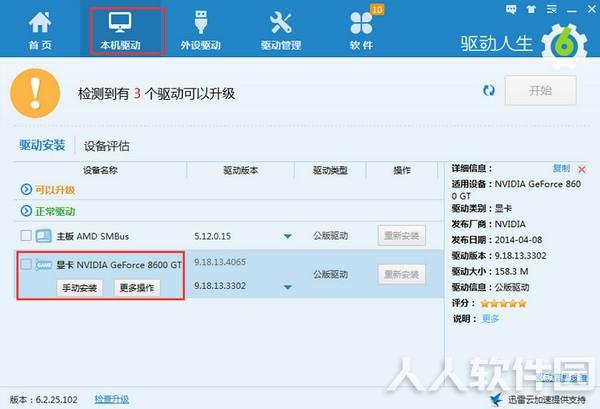Switch to the 驱动安装 tab
This screenshot has height=409, width=600.
(x=42, y=145)
